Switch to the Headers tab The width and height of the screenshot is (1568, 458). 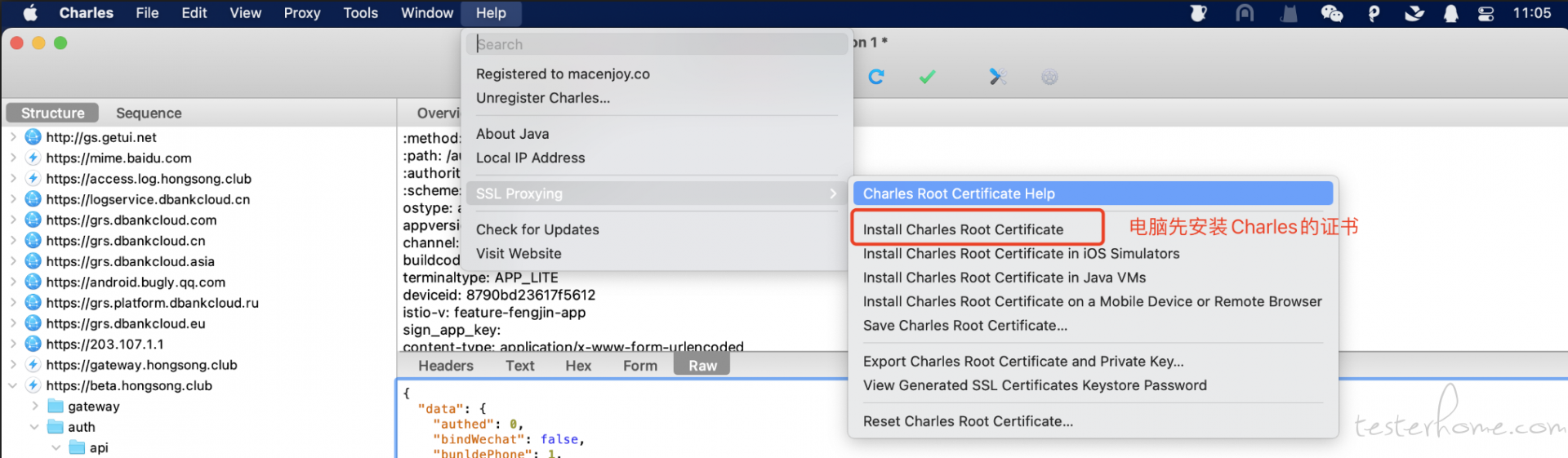(445, 366)
